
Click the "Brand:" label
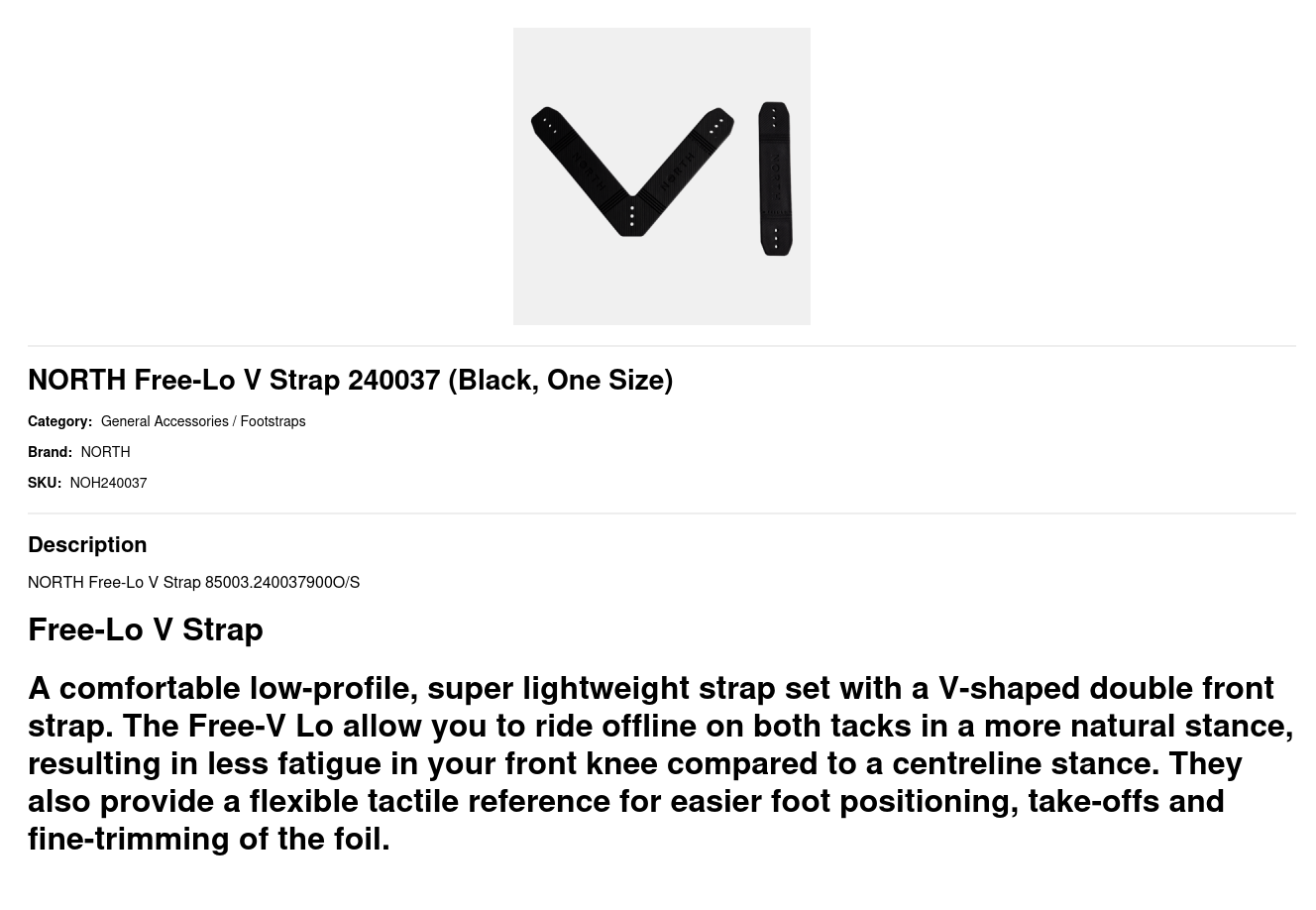click(50, 452)
